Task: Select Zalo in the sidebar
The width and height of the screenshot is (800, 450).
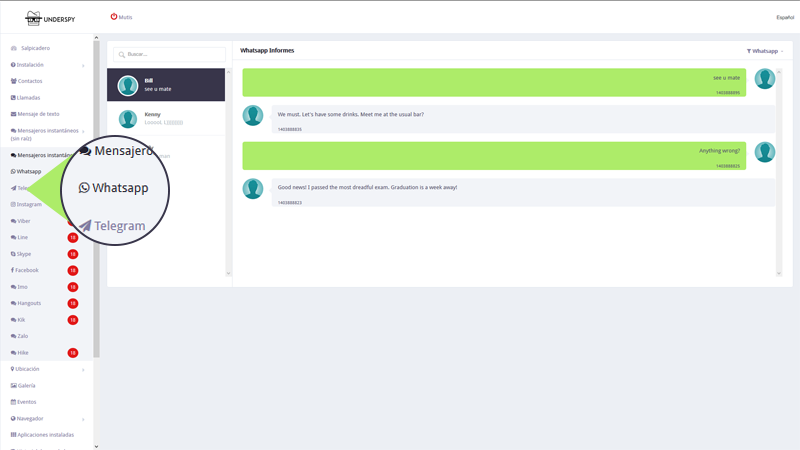Action: [19, 336]
